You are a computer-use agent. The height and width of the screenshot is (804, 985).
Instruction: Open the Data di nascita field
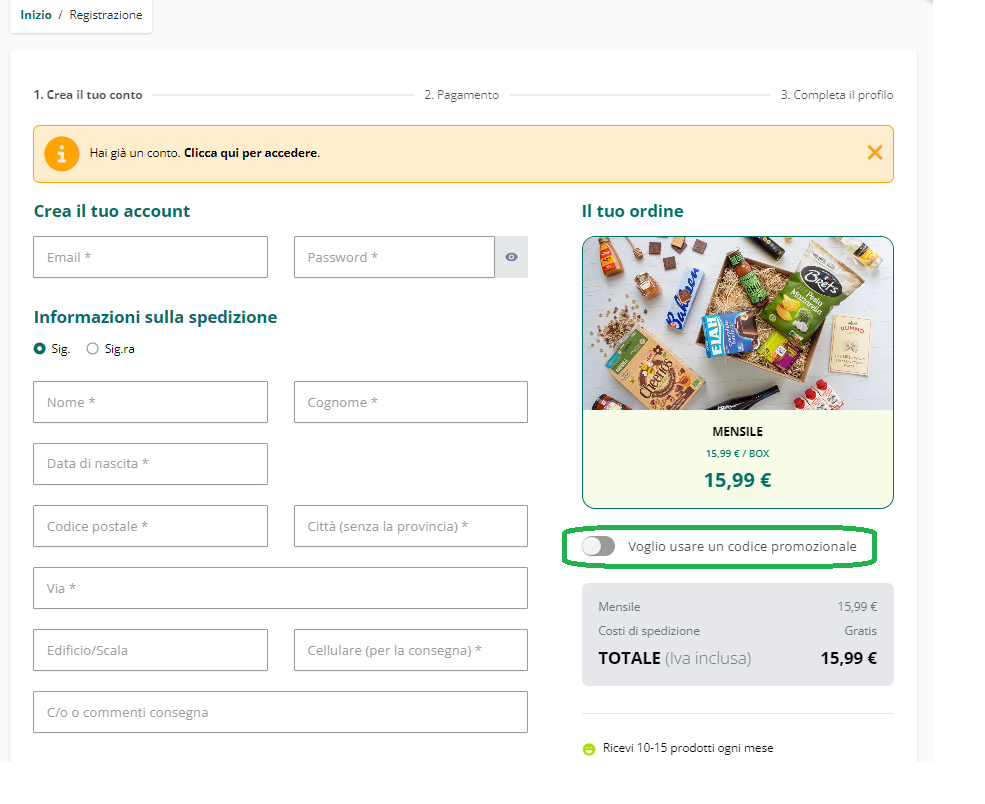click(150, 464)
